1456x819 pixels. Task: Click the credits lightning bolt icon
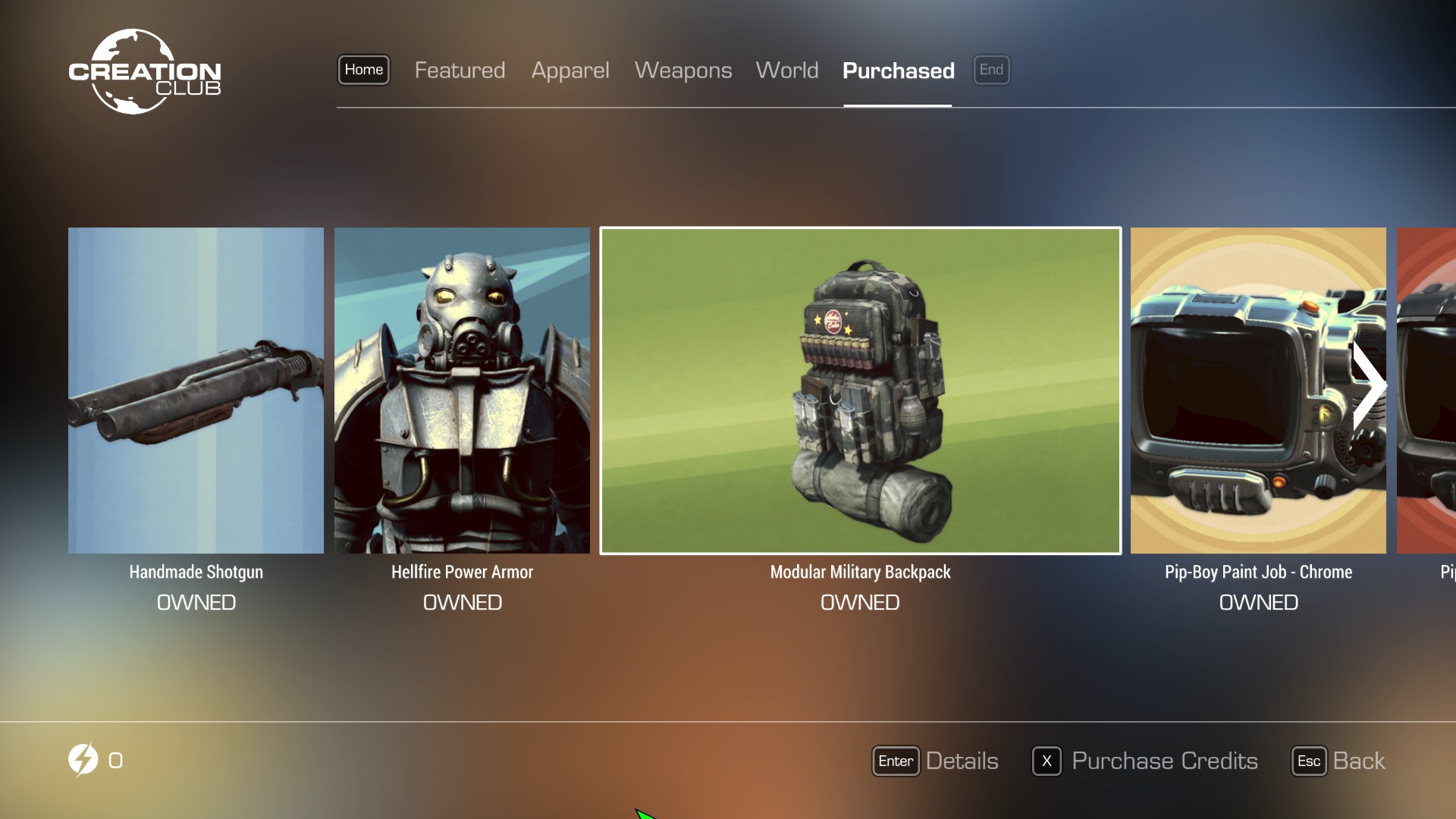click(x=83, y=759)
